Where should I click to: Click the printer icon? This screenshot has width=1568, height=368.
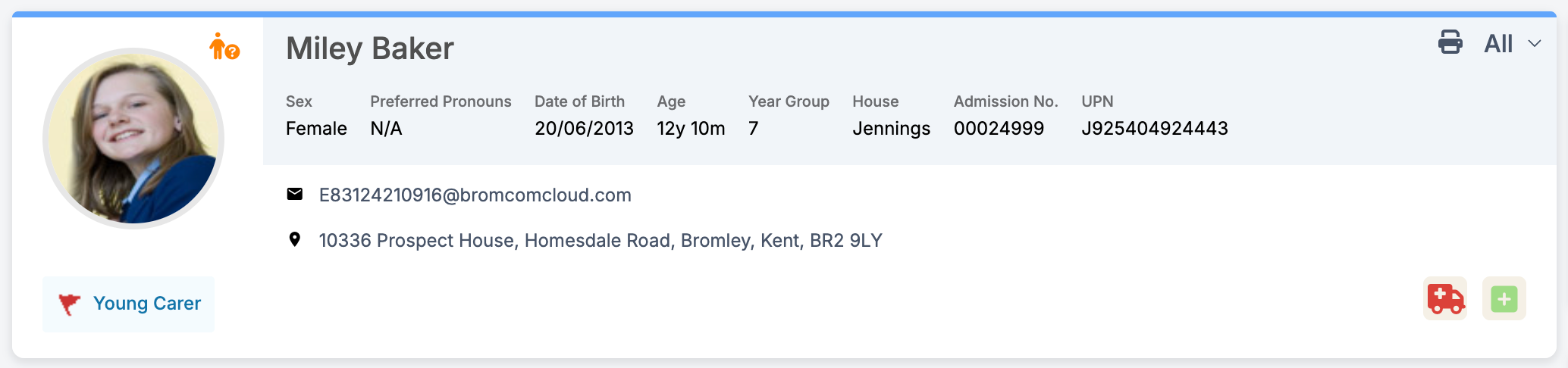1450,42
